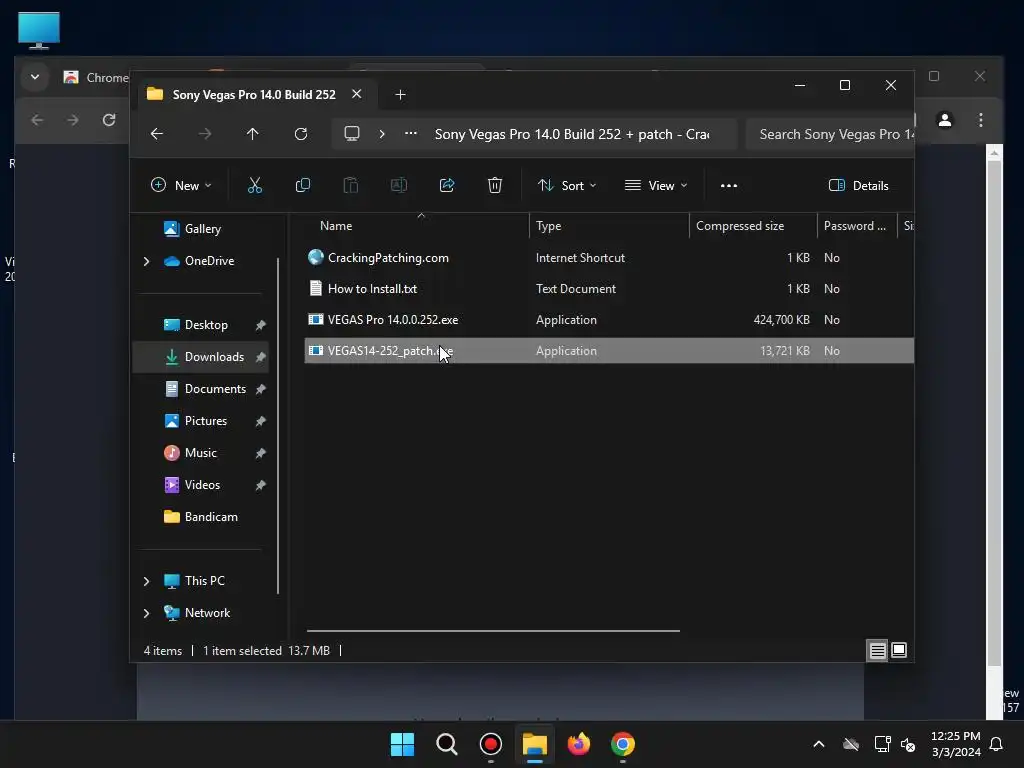Image resolution: width=1024 pixels, height=768 pixels.
Task: Click the Cut scissors icon
Action: coord(255,185)
